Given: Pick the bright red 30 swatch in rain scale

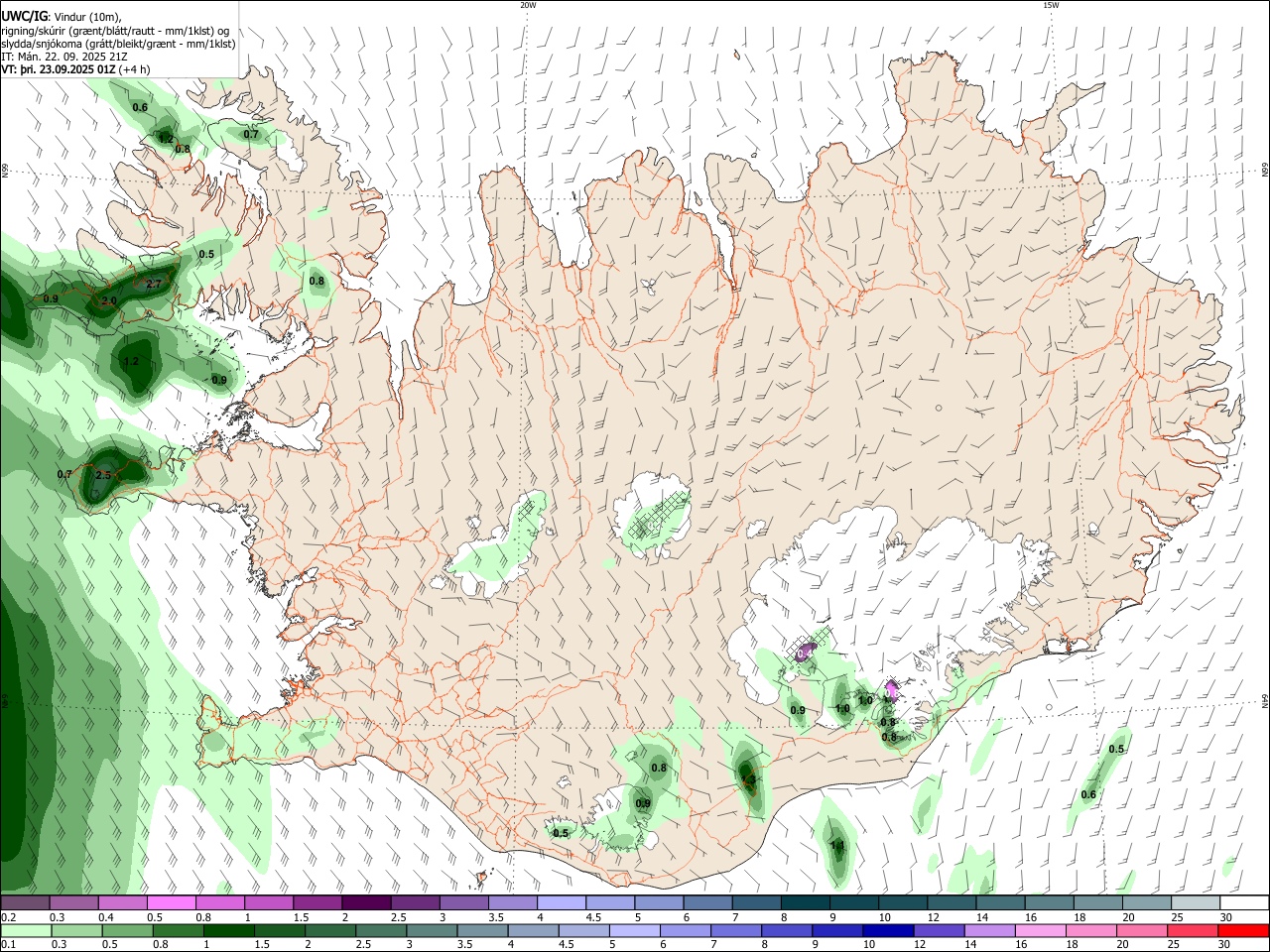Looking at the screenshot, I should [1244, 930].
